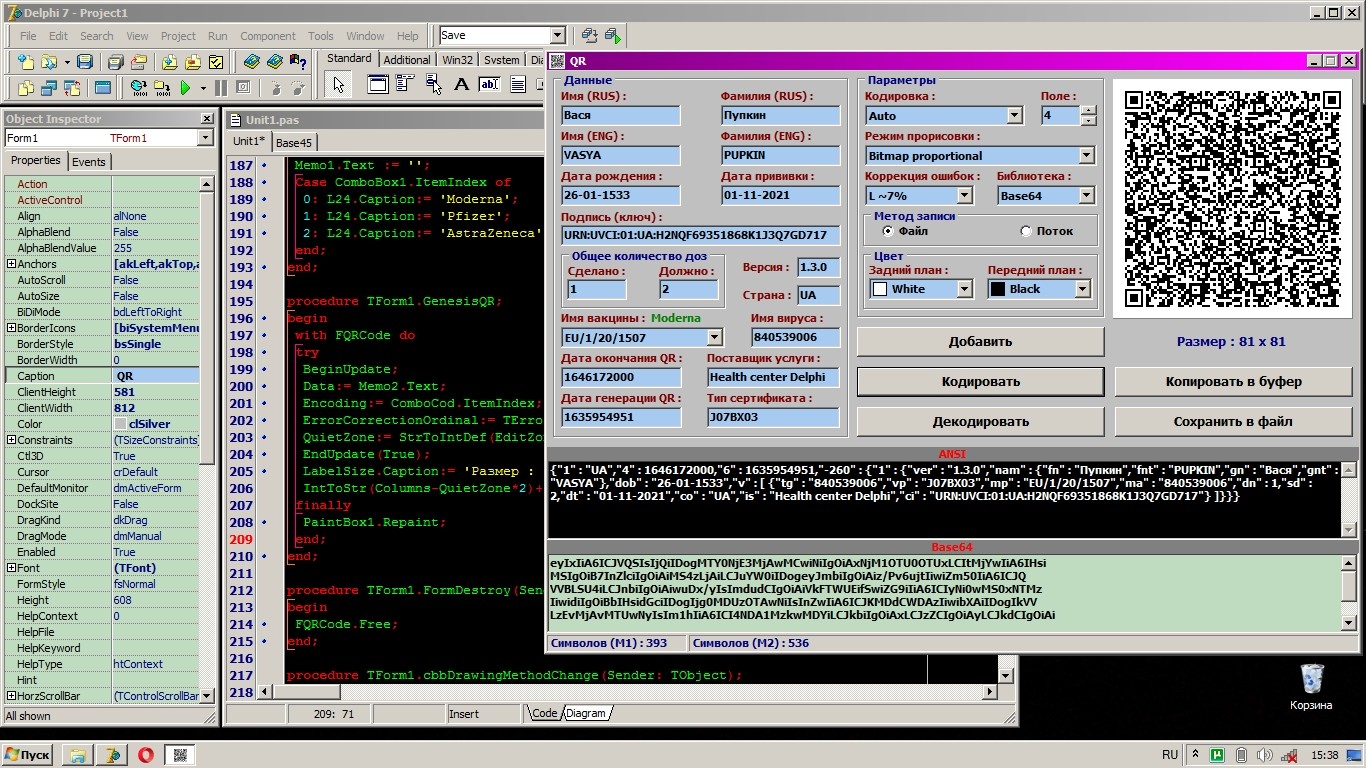This screenshot has height=768, width=1366.
Task: Click the Pause toolbar icon
Action: click(x=220, y=88)
